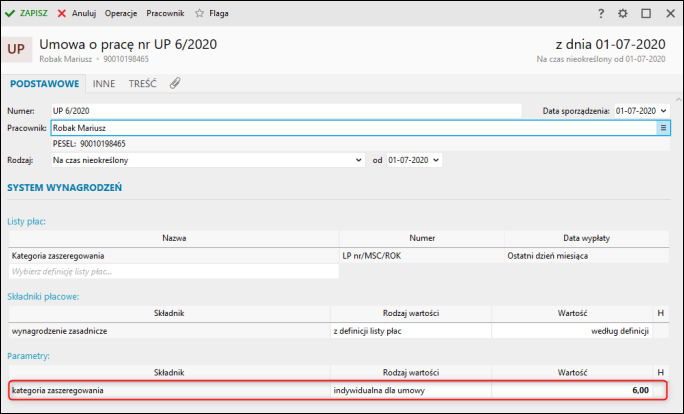Select the Kategoria zaszeregowania payroll list row
The image size is (684, 414).
pos(339,256)
